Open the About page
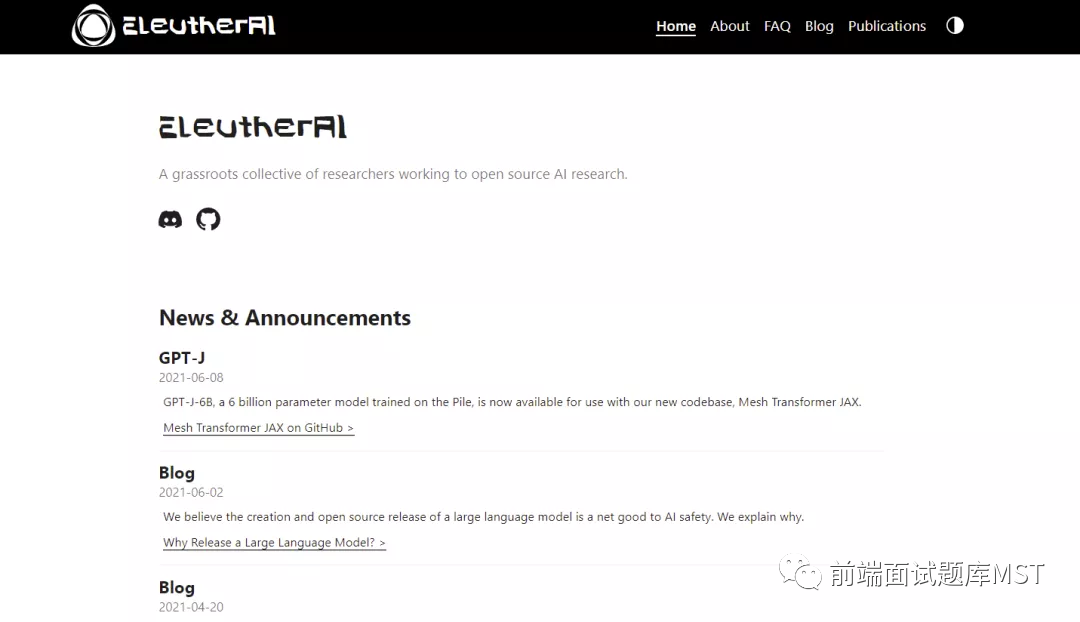Screen dimensions: 1080x622 729,25
